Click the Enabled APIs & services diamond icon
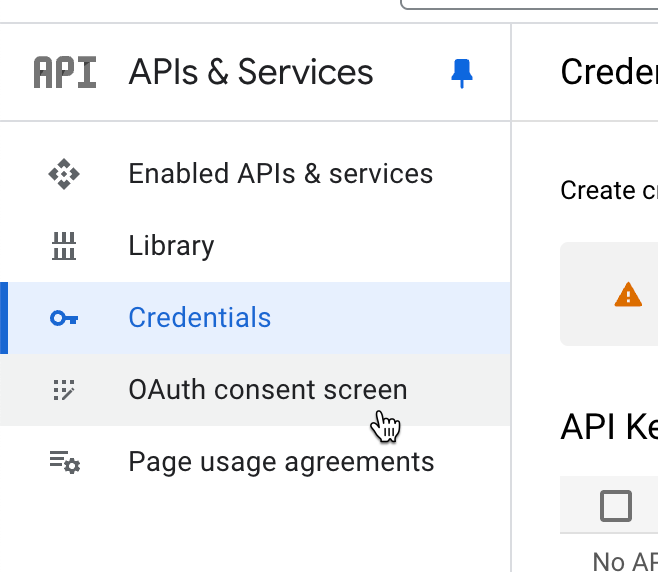This screenshot has width=658, height=572. tap(64, 174)
